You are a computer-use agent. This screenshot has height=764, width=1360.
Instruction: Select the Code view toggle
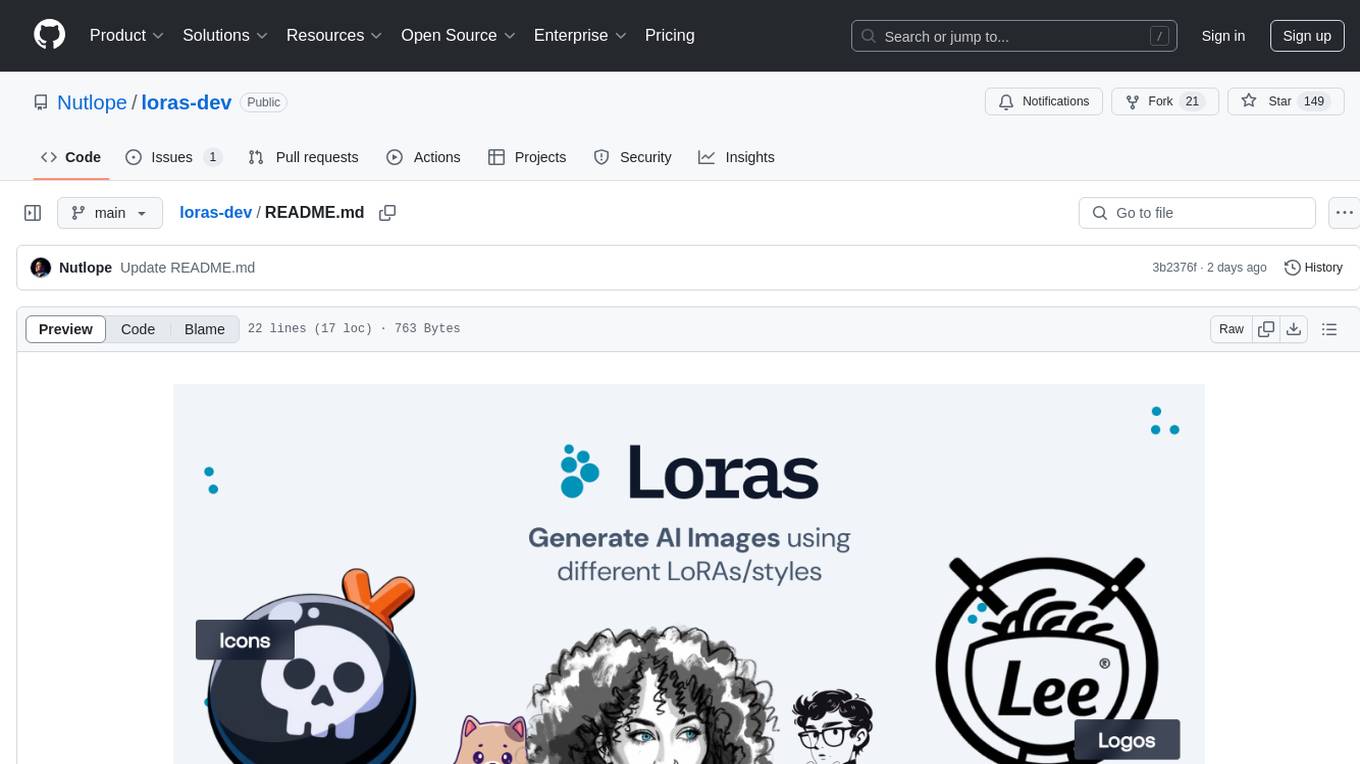(x=138, y=329)
